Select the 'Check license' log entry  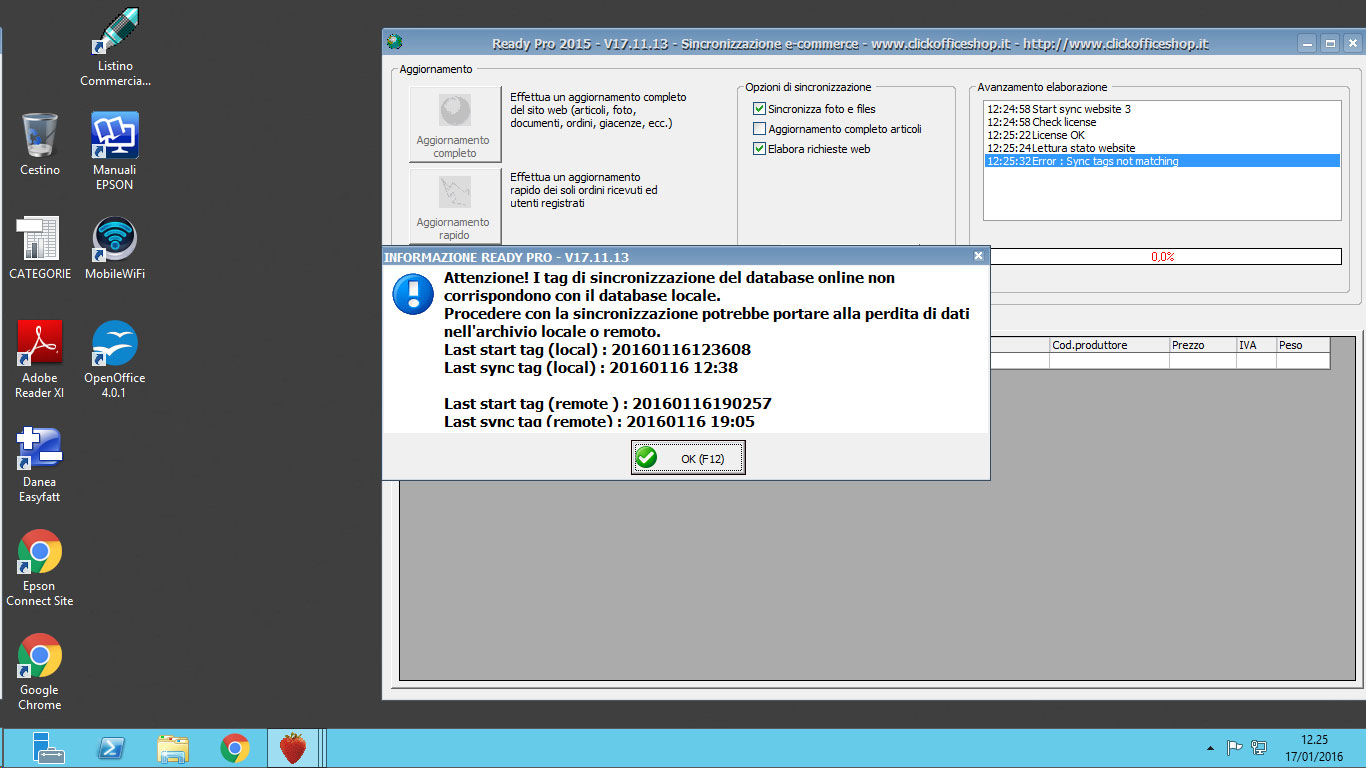tap(1162, 122)
